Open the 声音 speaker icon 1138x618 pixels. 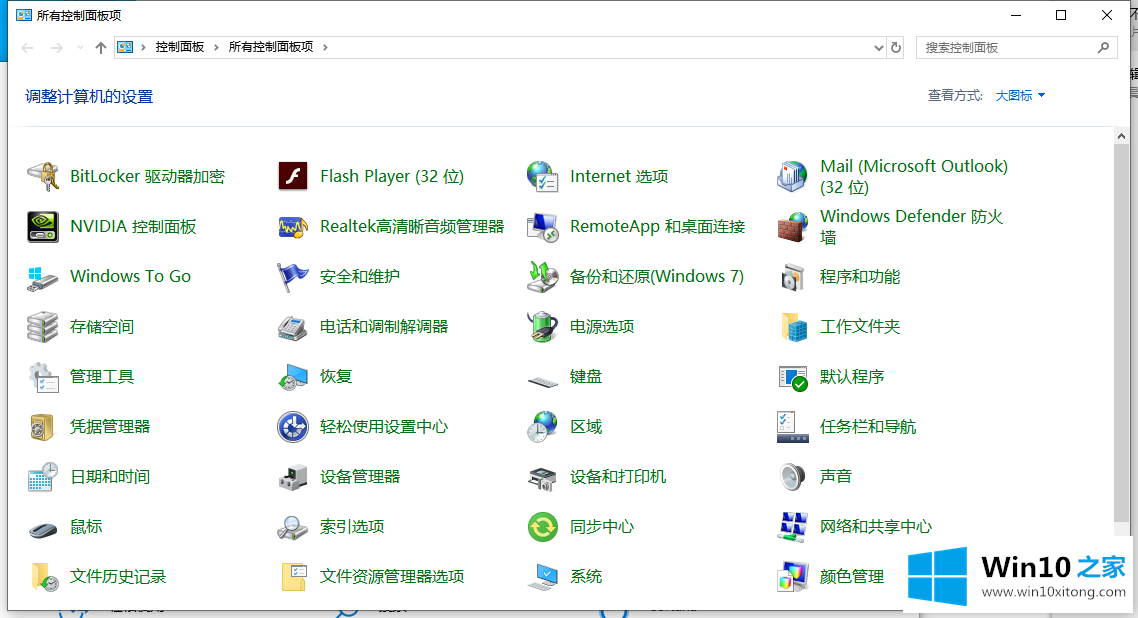click(792, 477)
